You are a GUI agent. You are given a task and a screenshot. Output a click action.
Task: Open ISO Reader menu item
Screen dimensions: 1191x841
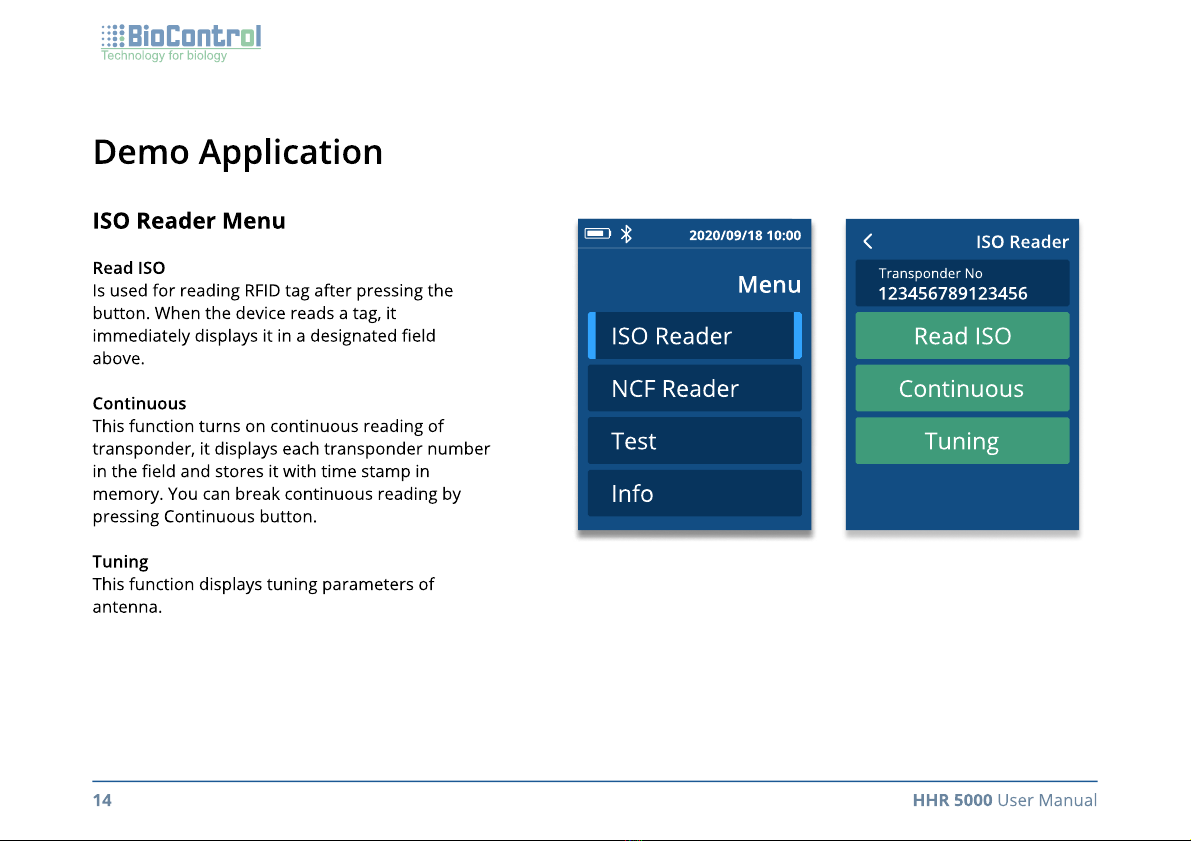pos(694,336)
